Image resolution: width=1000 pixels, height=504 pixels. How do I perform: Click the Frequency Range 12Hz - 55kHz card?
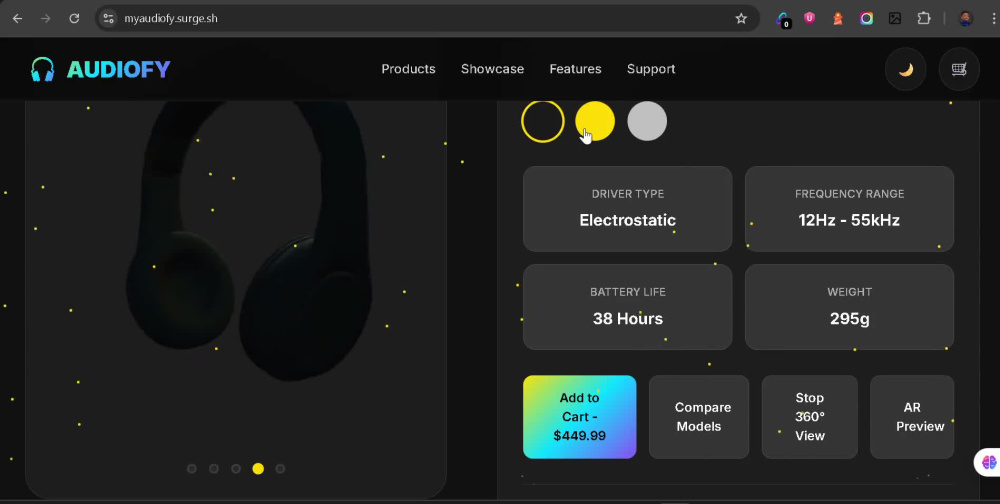click(x=849, y=209)
